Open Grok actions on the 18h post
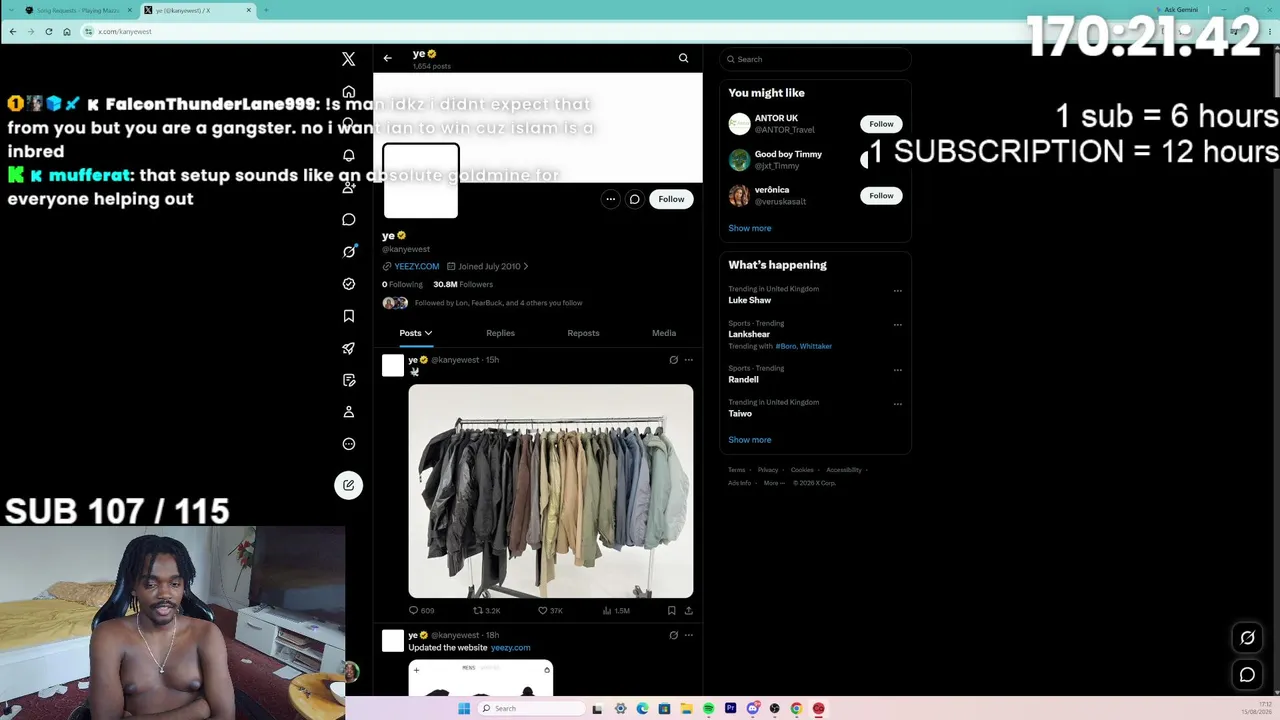The image size is (1280, 720). point(673,635)
